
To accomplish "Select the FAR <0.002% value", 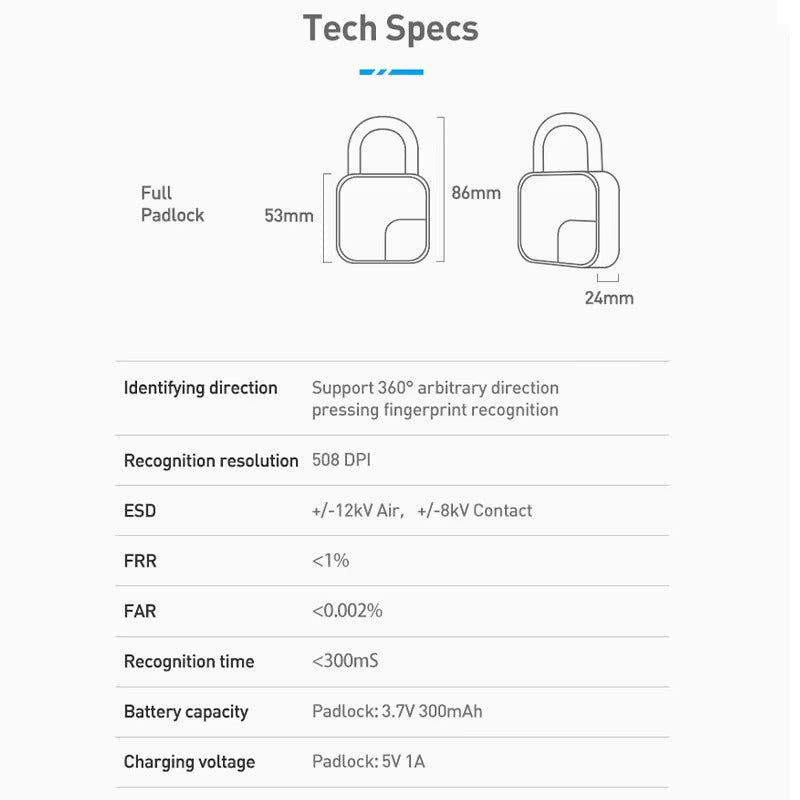I will (x=347, y=610).
